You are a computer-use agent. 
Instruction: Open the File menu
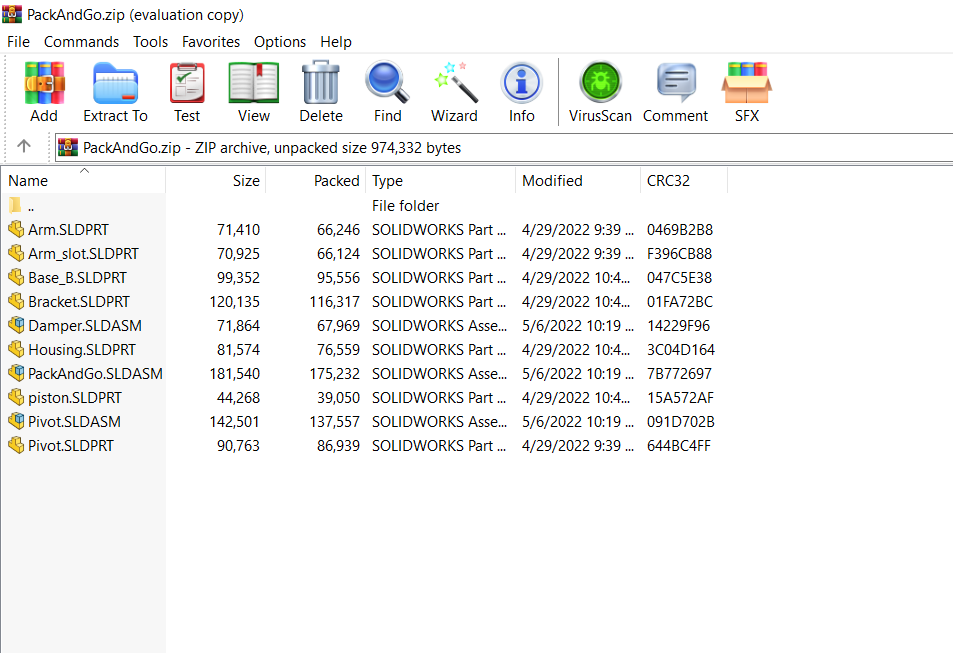[x=18, y=42]
